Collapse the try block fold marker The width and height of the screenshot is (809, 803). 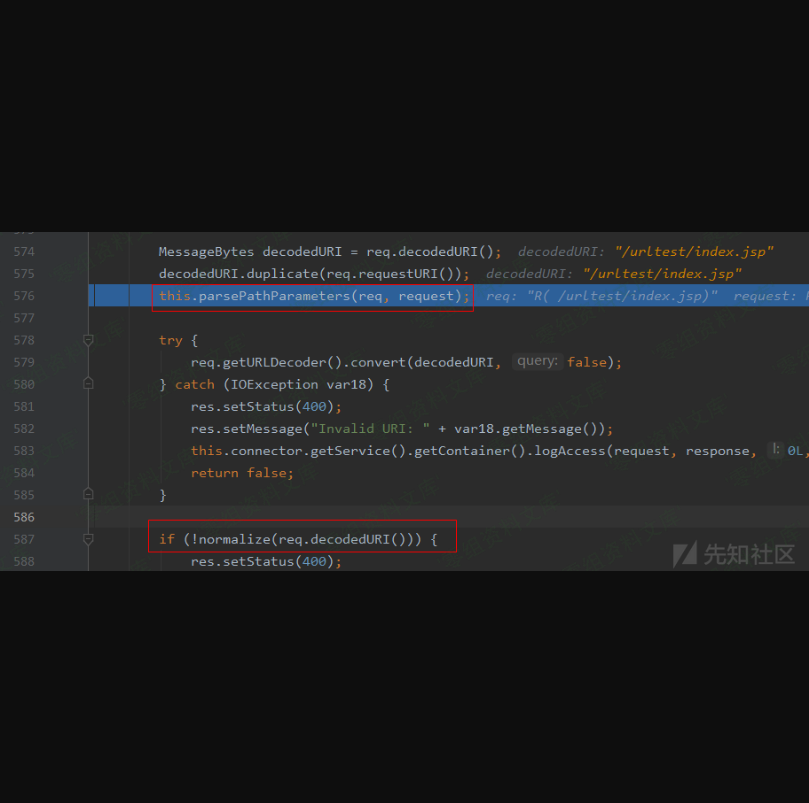(x=88, y=340)
